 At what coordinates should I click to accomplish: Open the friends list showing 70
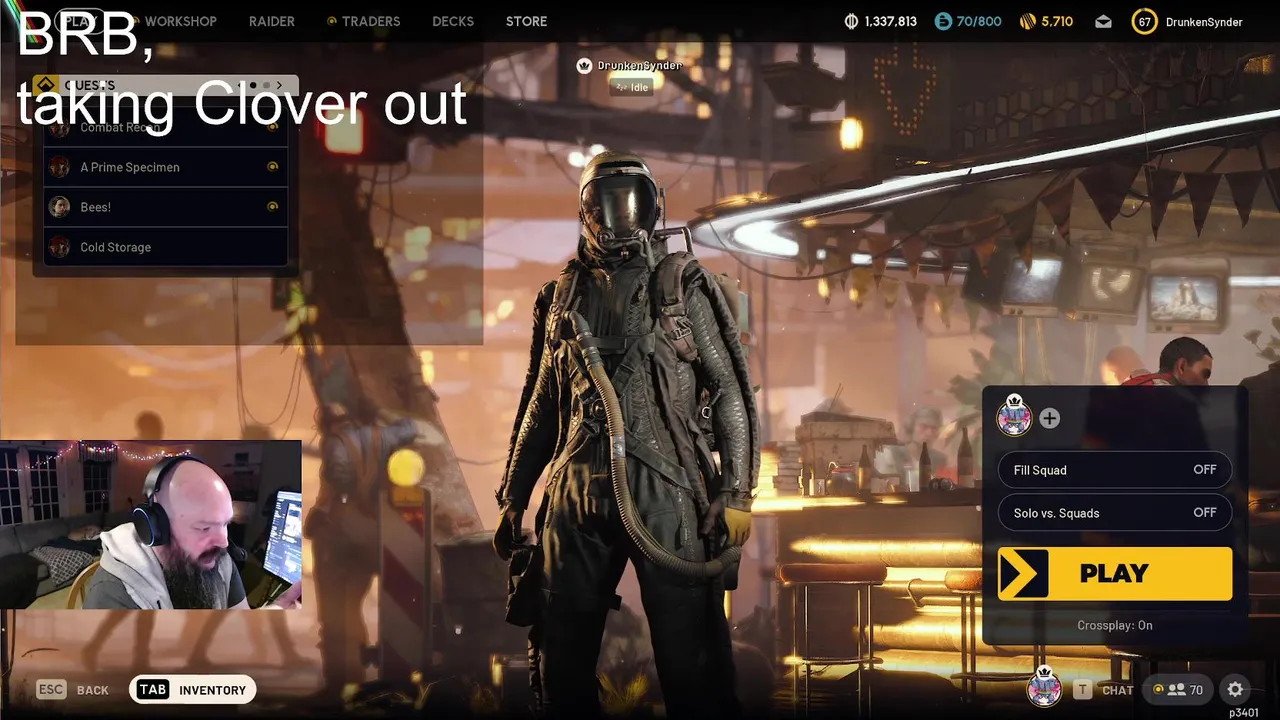1177,689
